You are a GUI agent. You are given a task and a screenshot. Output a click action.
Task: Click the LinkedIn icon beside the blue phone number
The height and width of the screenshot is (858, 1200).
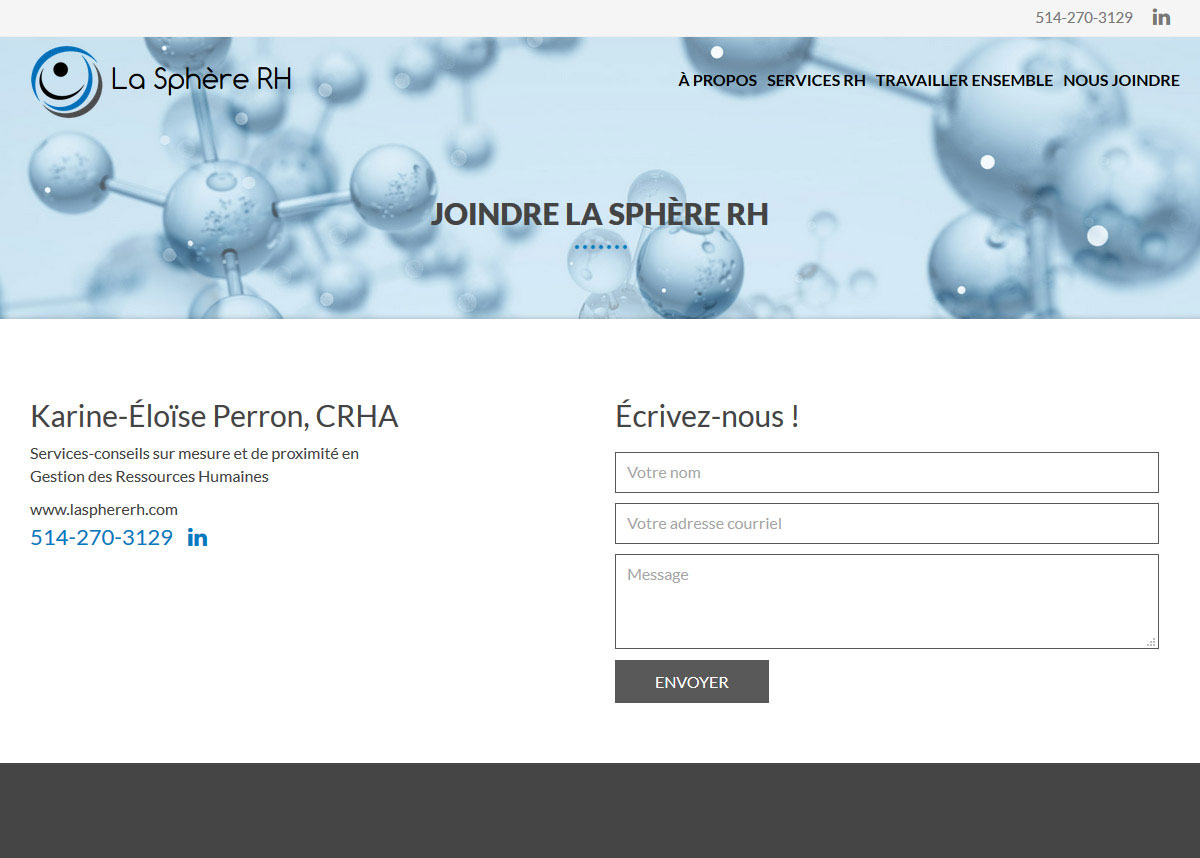pos(197,538)
